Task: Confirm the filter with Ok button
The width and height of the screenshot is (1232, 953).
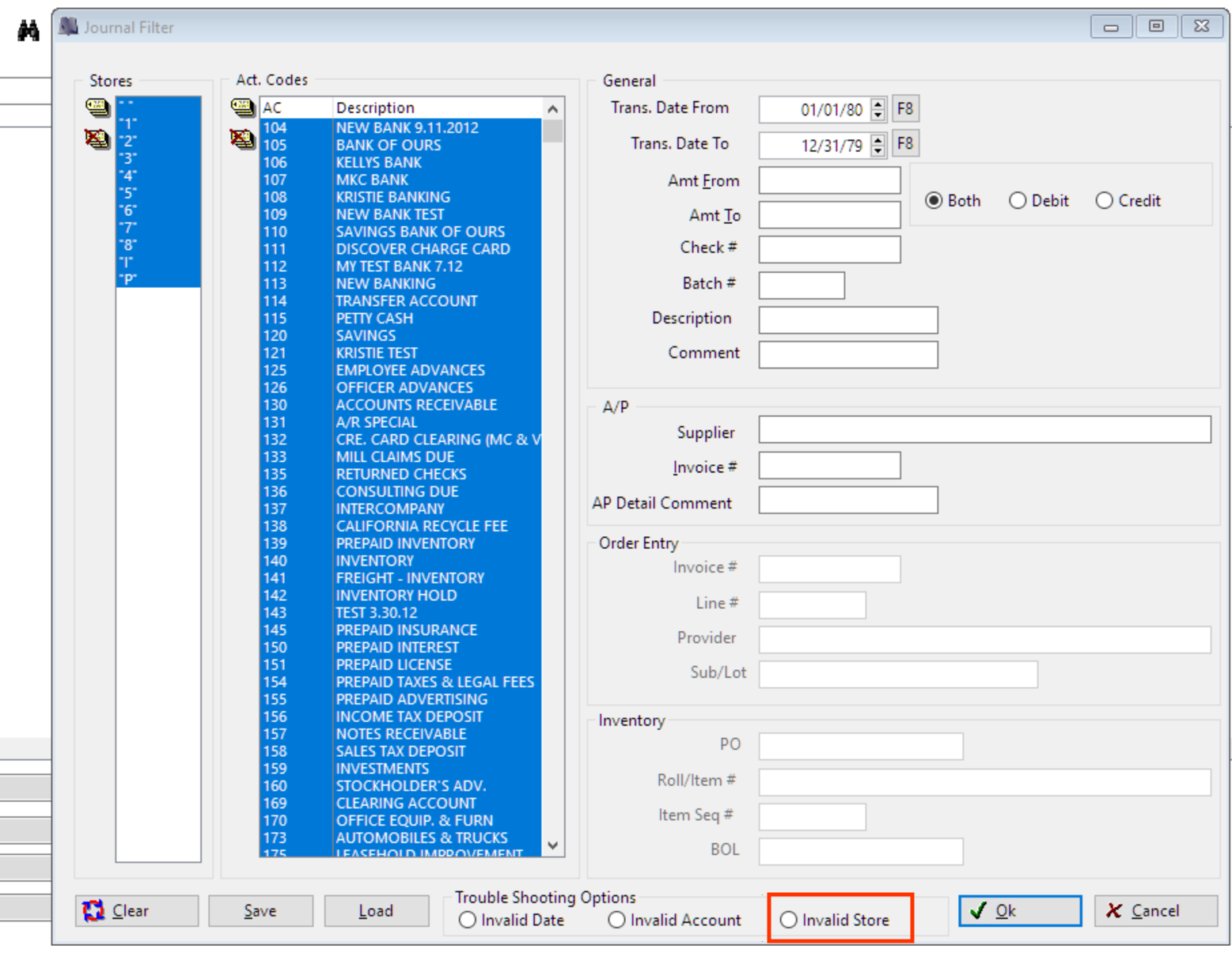Action: click(x=1020, y=910)
